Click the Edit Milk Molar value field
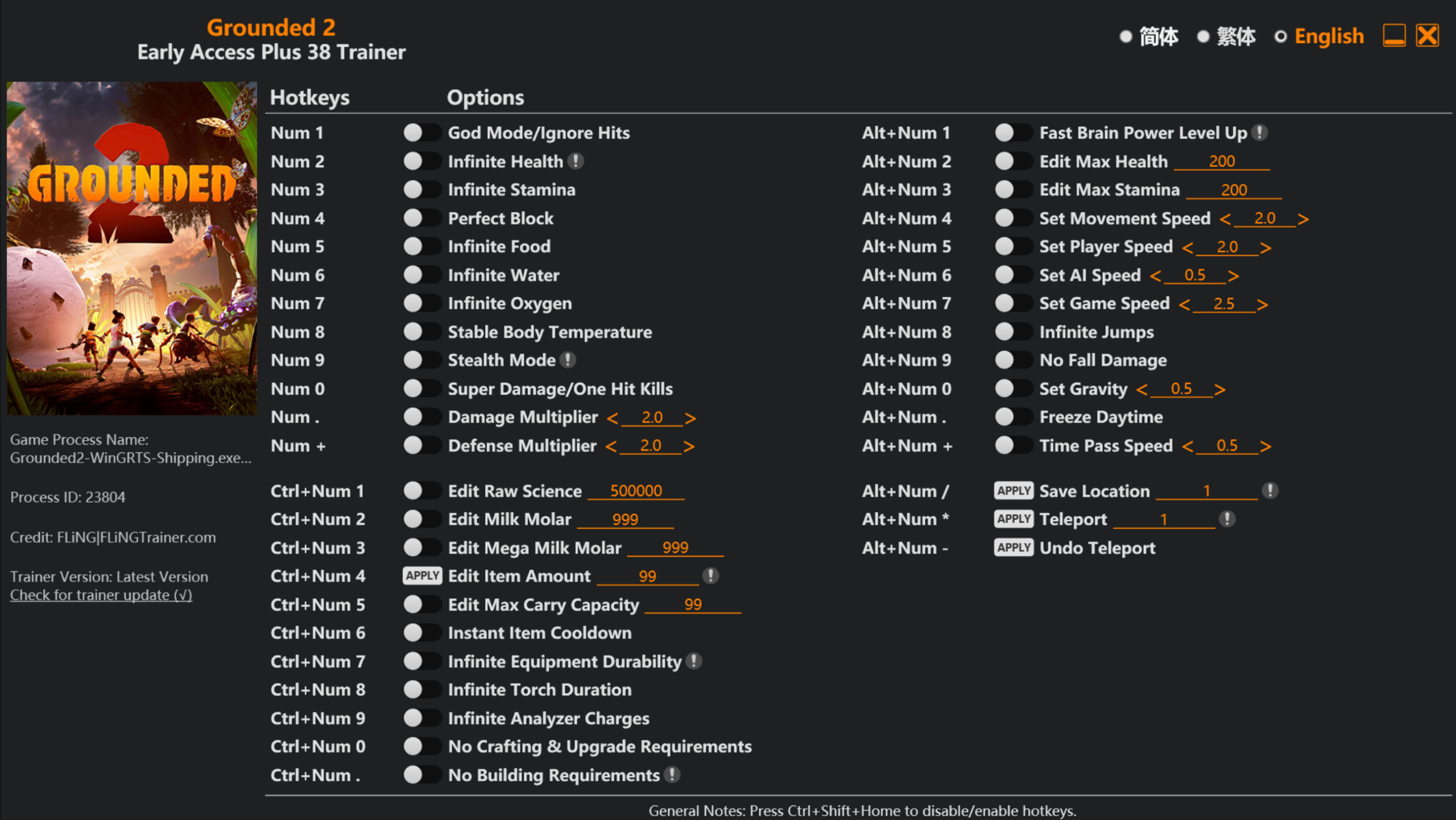1456x820 pixels. tap(626, 519)
